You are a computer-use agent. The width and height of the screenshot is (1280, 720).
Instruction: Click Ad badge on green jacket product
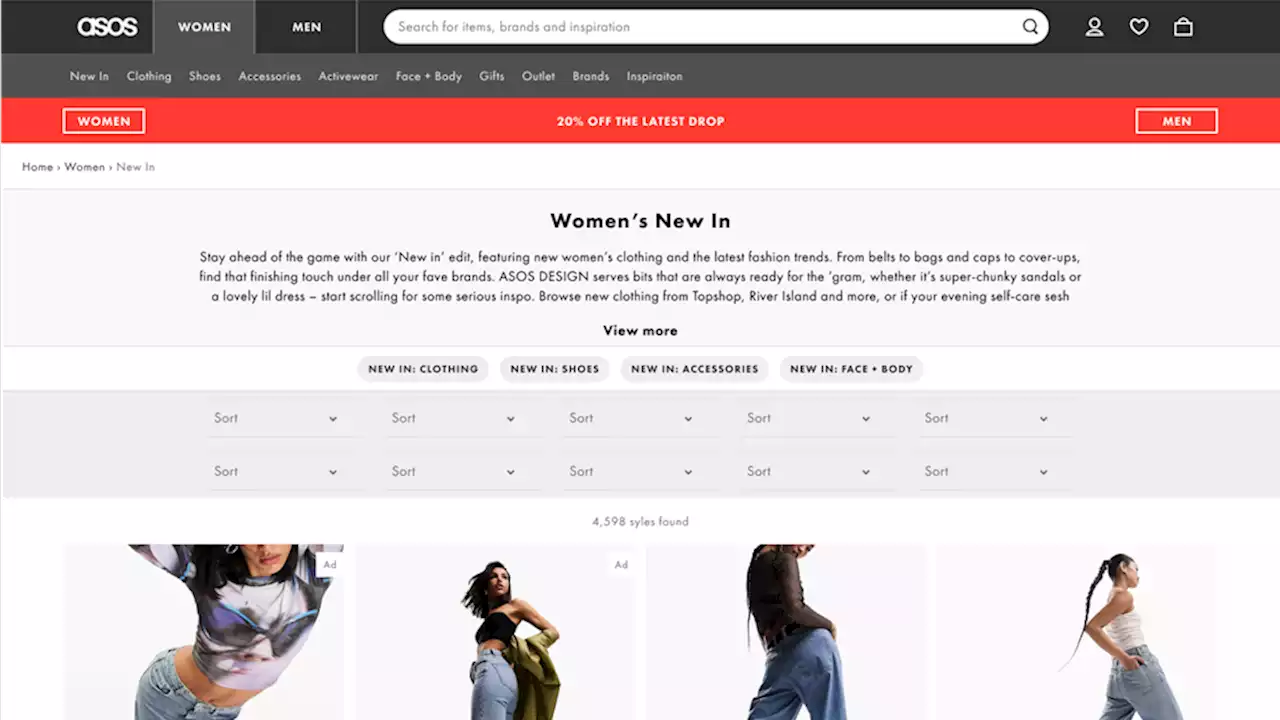621,565
